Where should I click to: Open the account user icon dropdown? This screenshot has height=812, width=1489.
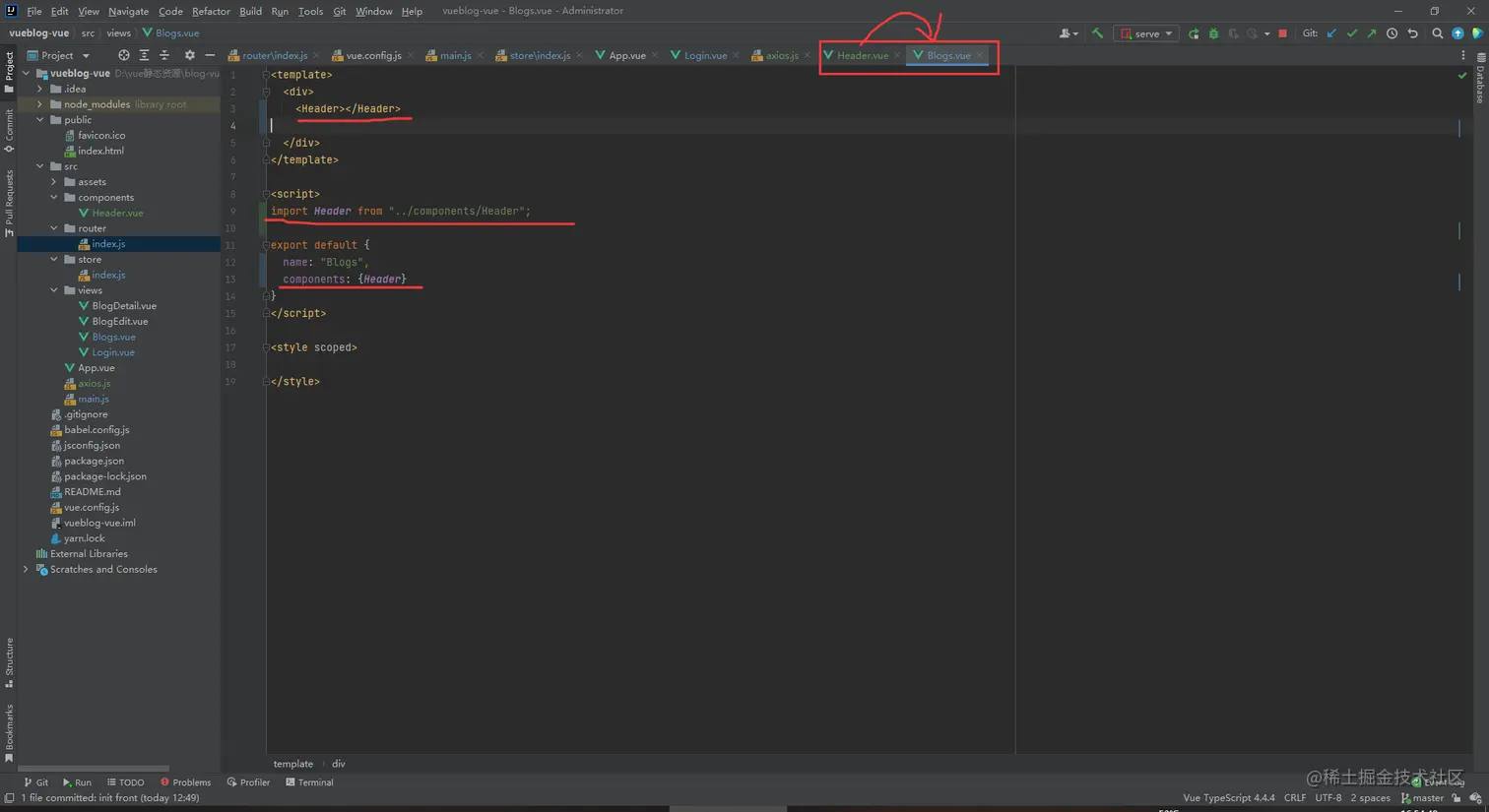click(x=1068, y=33)
